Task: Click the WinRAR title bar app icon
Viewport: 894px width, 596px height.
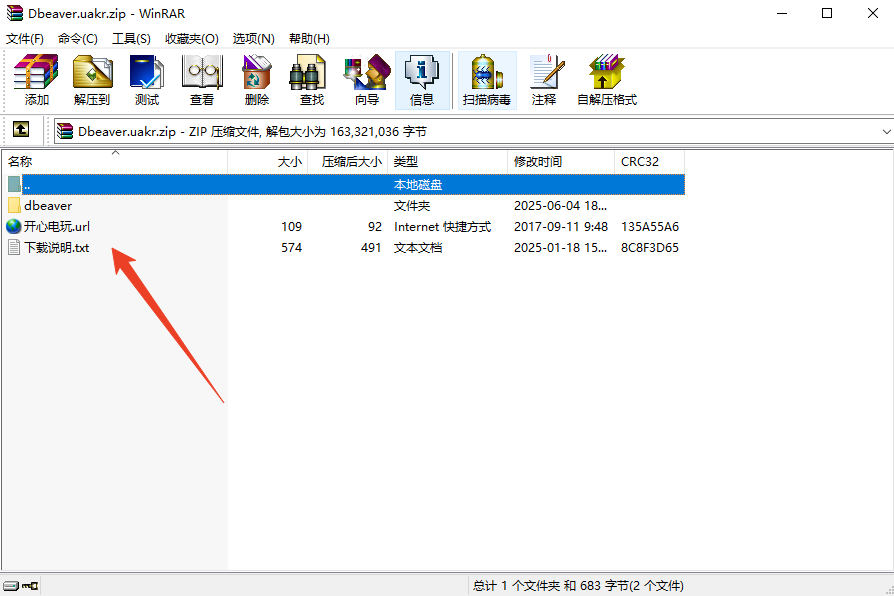Action: 15,13
